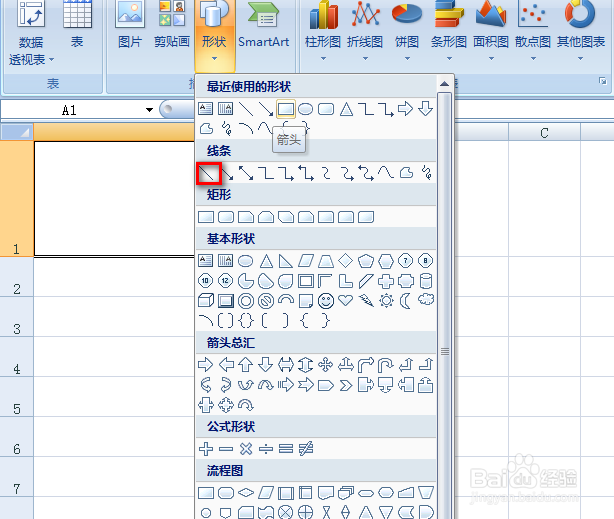Select the right arrow in 箭头总汇
The image size is (614, 519).
click(206, 365)
